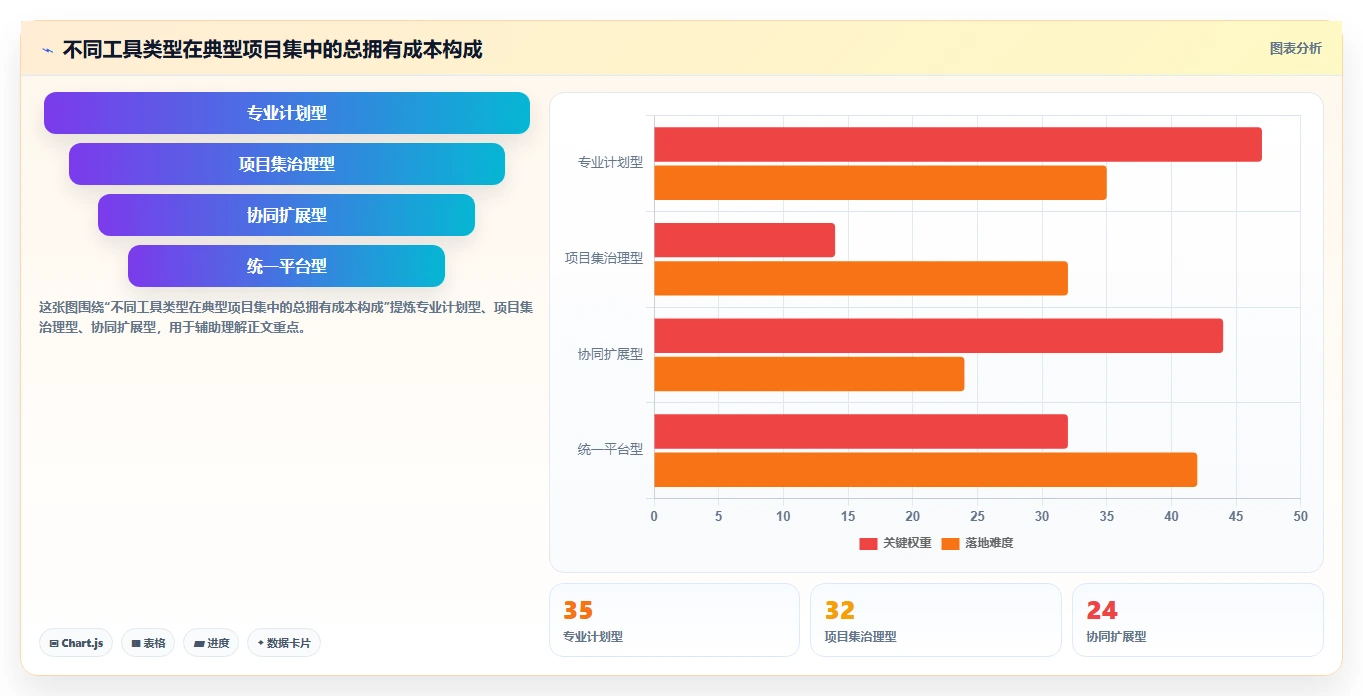Select the 专业计划型 funnel bar
This screenshot has width=1363, height=696.
(287, 113)
